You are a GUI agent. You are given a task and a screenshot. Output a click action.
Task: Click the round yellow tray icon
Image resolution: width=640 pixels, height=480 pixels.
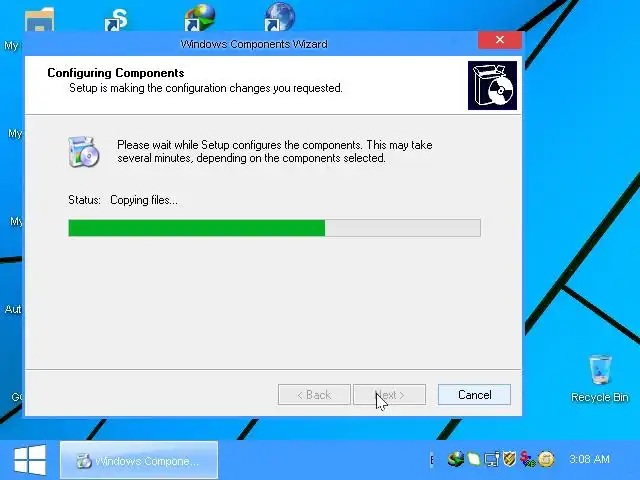click(x=546, y=459)
